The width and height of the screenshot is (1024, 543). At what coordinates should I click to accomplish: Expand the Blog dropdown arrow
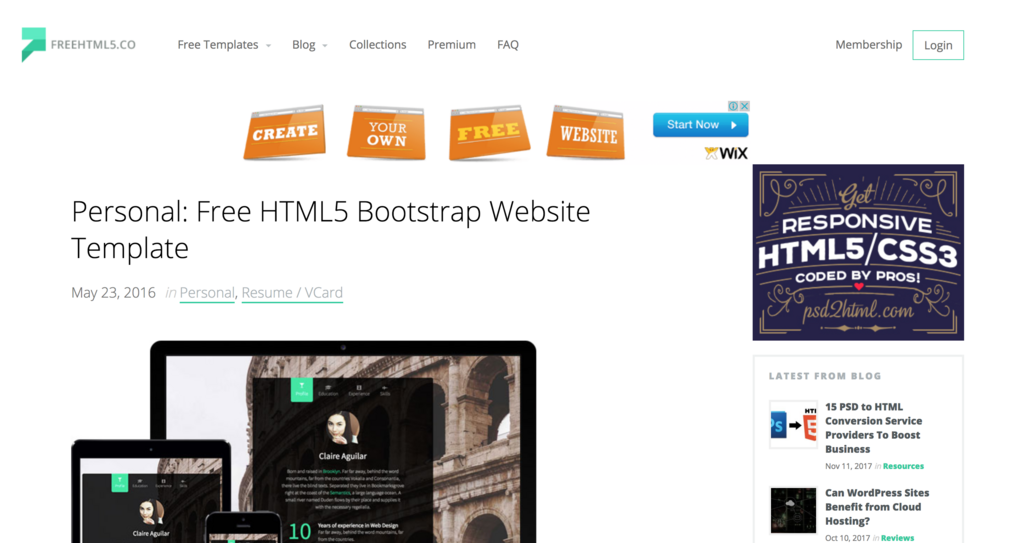(x=325, y=46)
